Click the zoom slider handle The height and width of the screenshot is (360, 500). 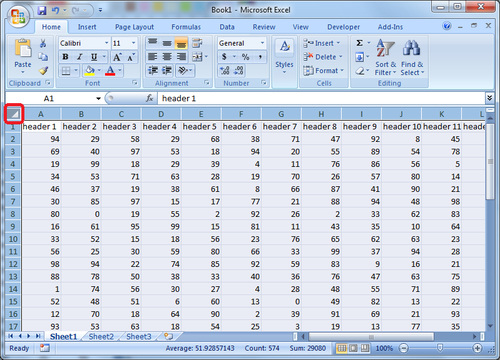pyautogui.click(x=440, y=348)
